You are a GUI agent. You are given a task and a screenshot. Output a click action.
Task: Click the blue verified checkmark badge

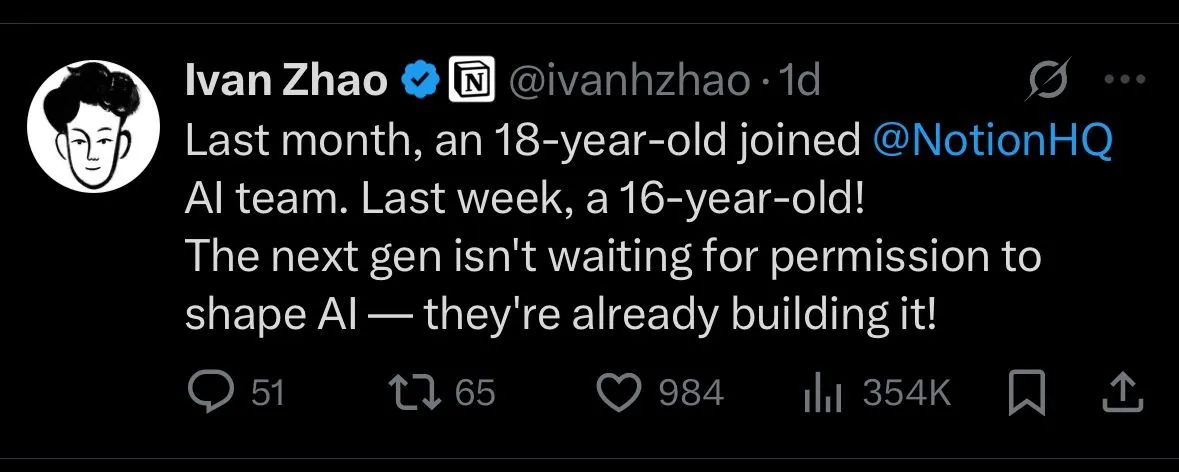(x=420, y=81)
